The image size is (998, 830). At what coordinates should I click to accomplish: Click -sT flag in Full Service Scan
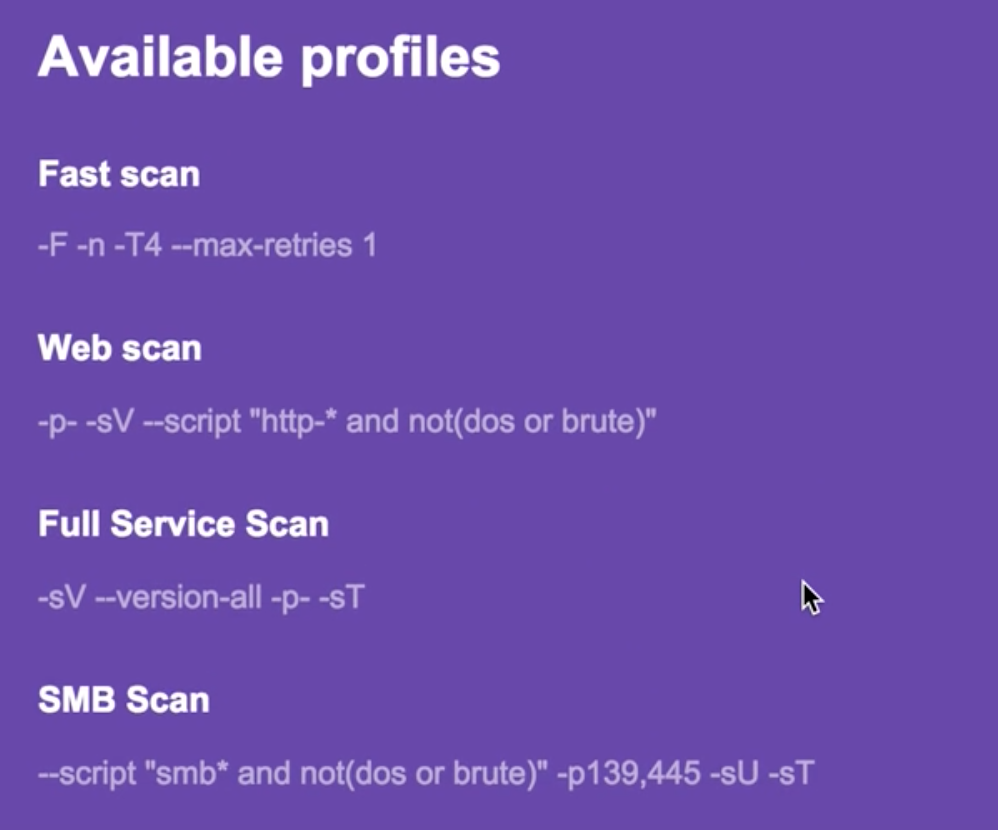coord(342,598)
